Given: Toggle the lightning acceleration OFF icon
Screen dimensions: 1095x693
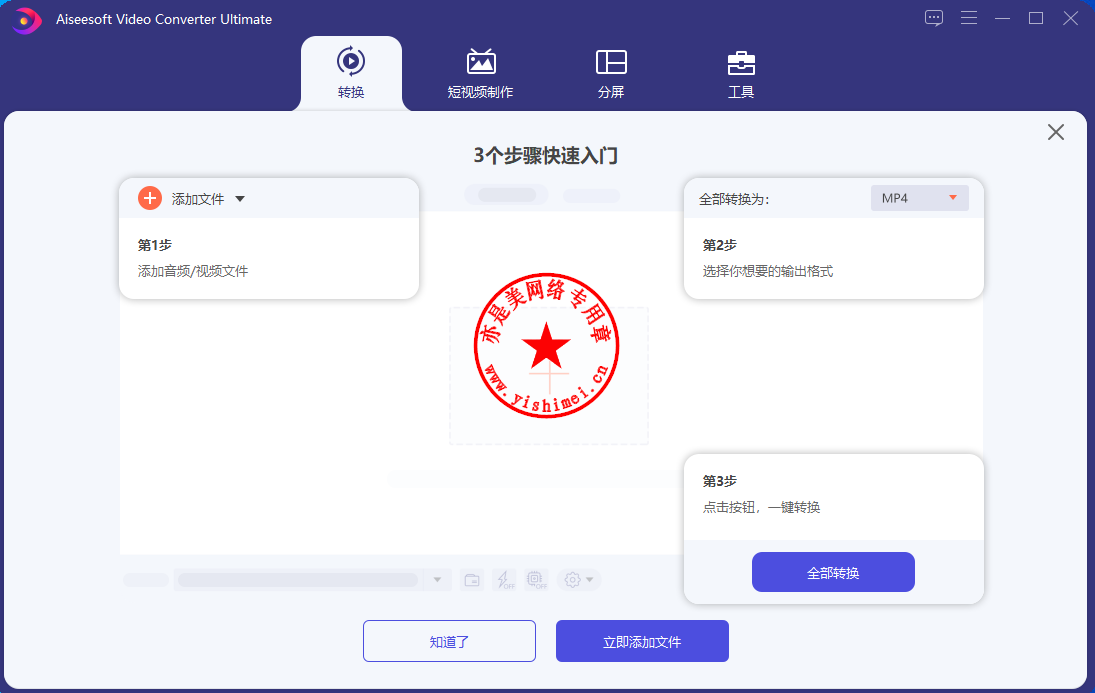Looking at the screenshot, I should [x=505, y=580].
